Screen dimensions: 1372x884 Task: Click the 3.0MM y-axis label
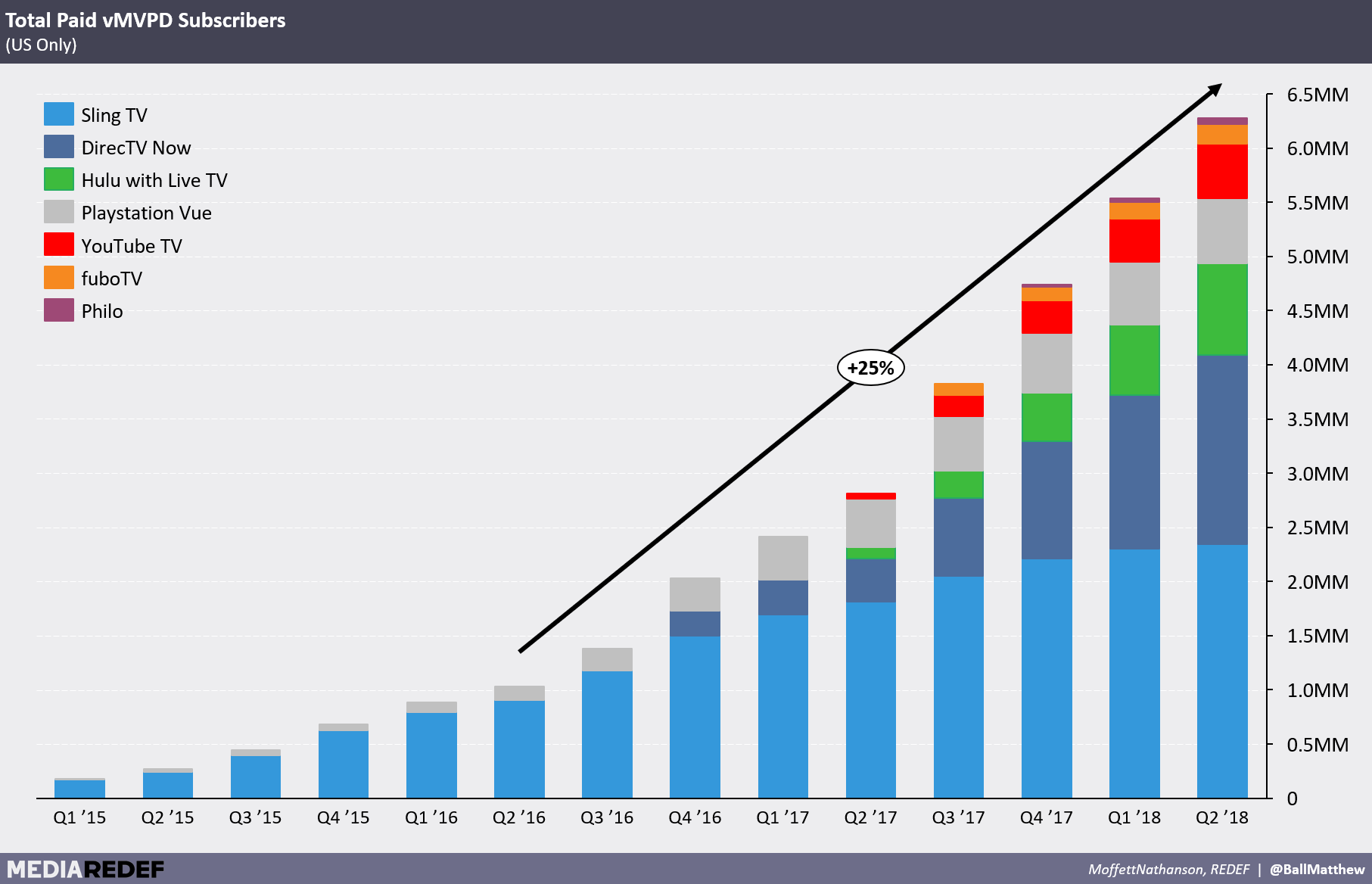tap(1318, 474)
